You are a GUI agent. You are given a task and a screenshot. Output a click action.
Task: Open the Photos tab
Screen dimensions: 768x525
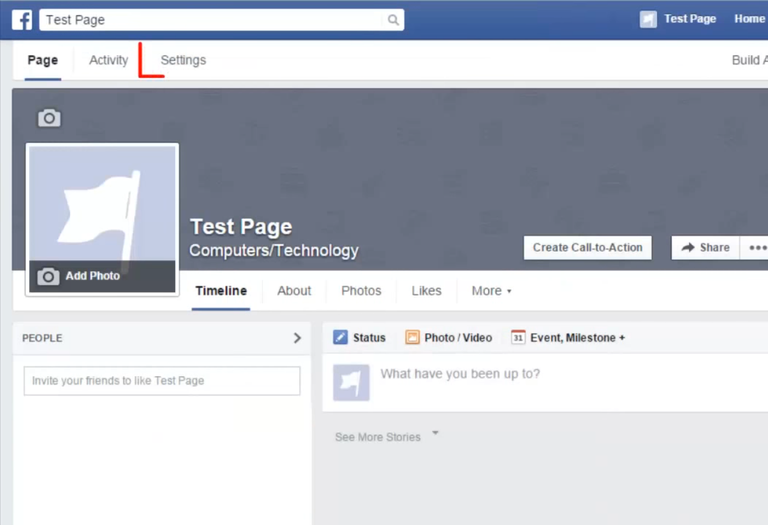pos(361,291)
